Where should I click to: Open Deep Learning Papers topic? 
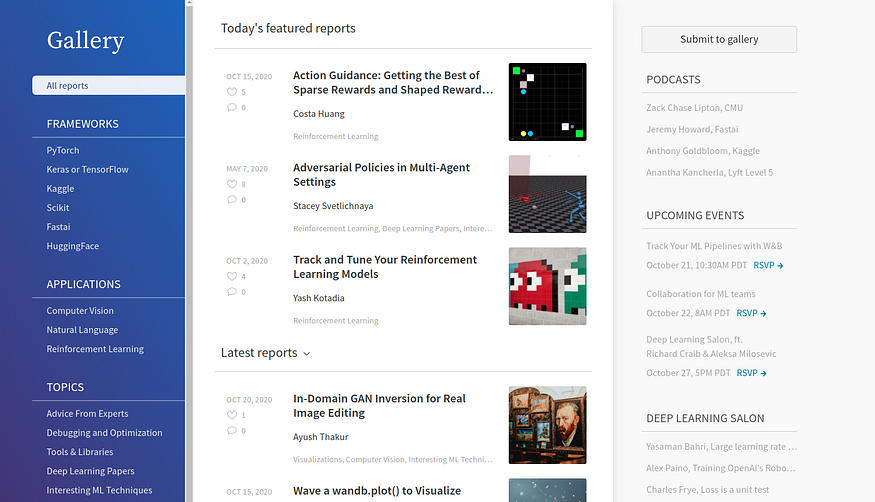click(90, 471)
